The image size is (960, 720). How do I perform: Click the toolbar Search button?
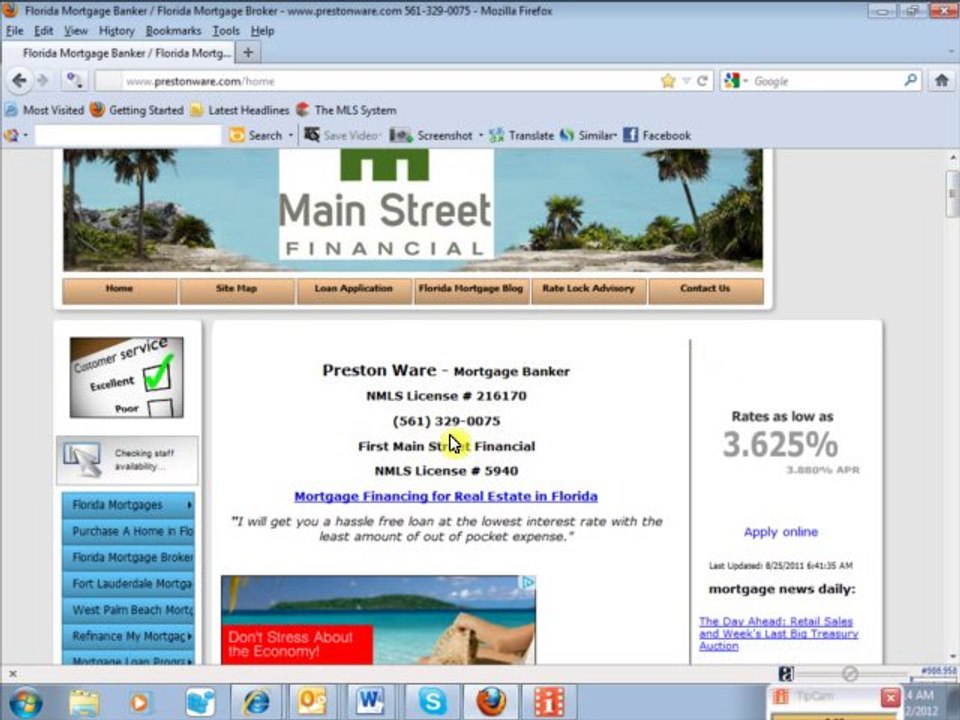coord(256,135)
